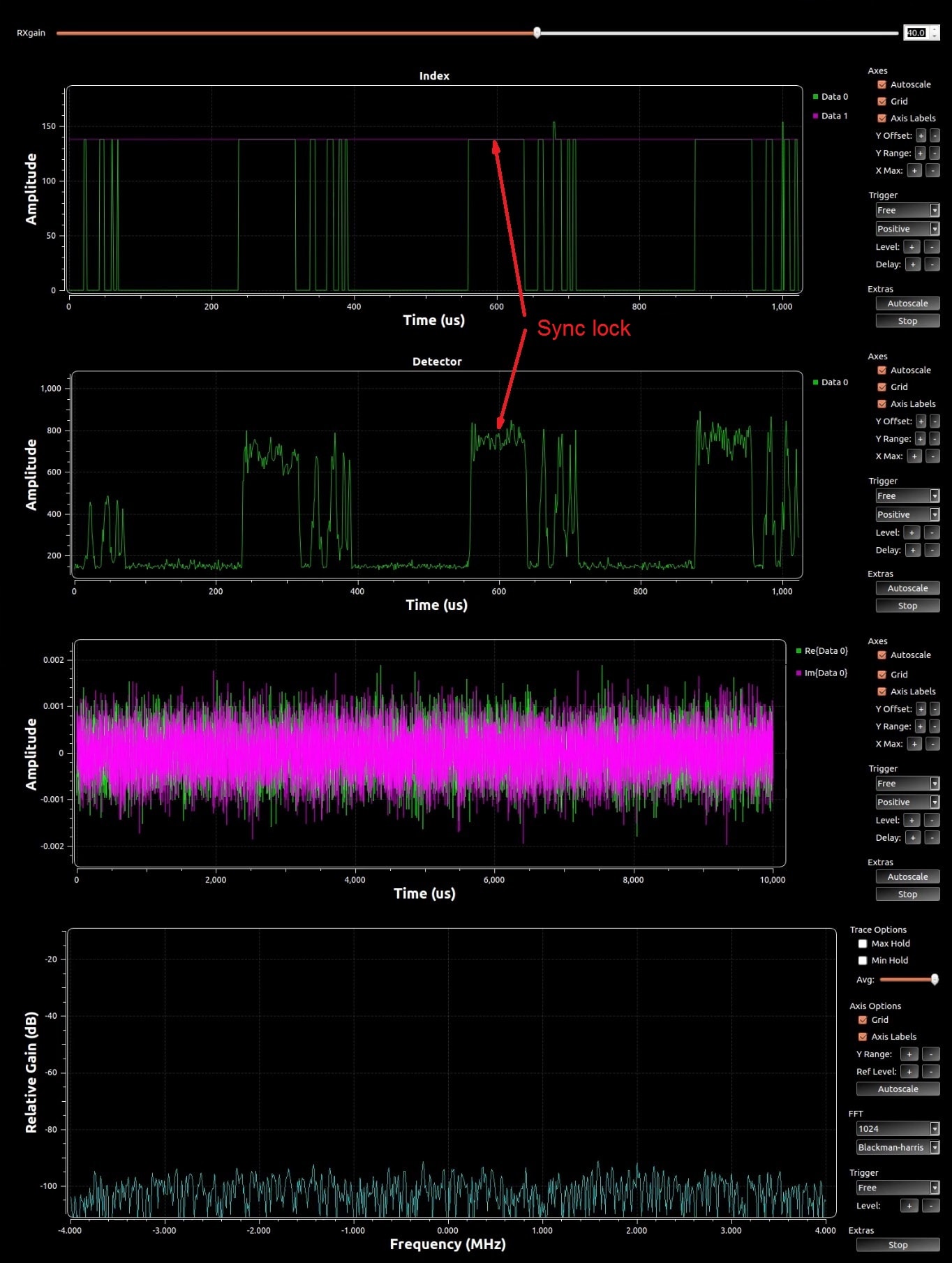The height and width of the screenshot is (1263, 952).
Task: Toggle Axis Labels checkbox for Index plot
Action: [x=882, y=118]
